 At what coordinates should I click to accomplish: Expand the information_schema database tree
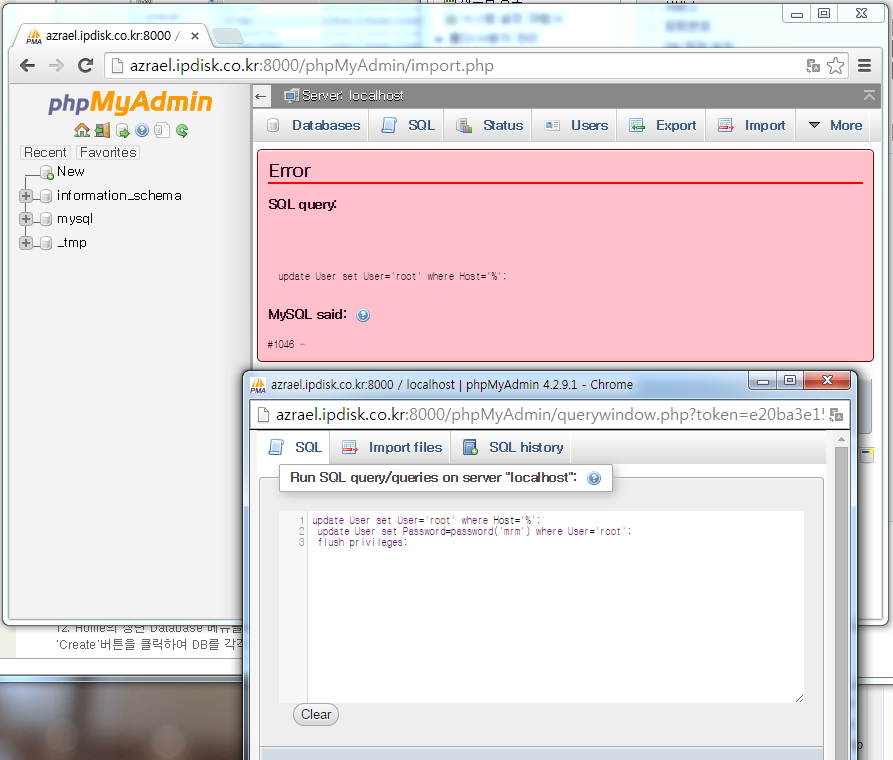pyautogui.click(x=26, y=196)
